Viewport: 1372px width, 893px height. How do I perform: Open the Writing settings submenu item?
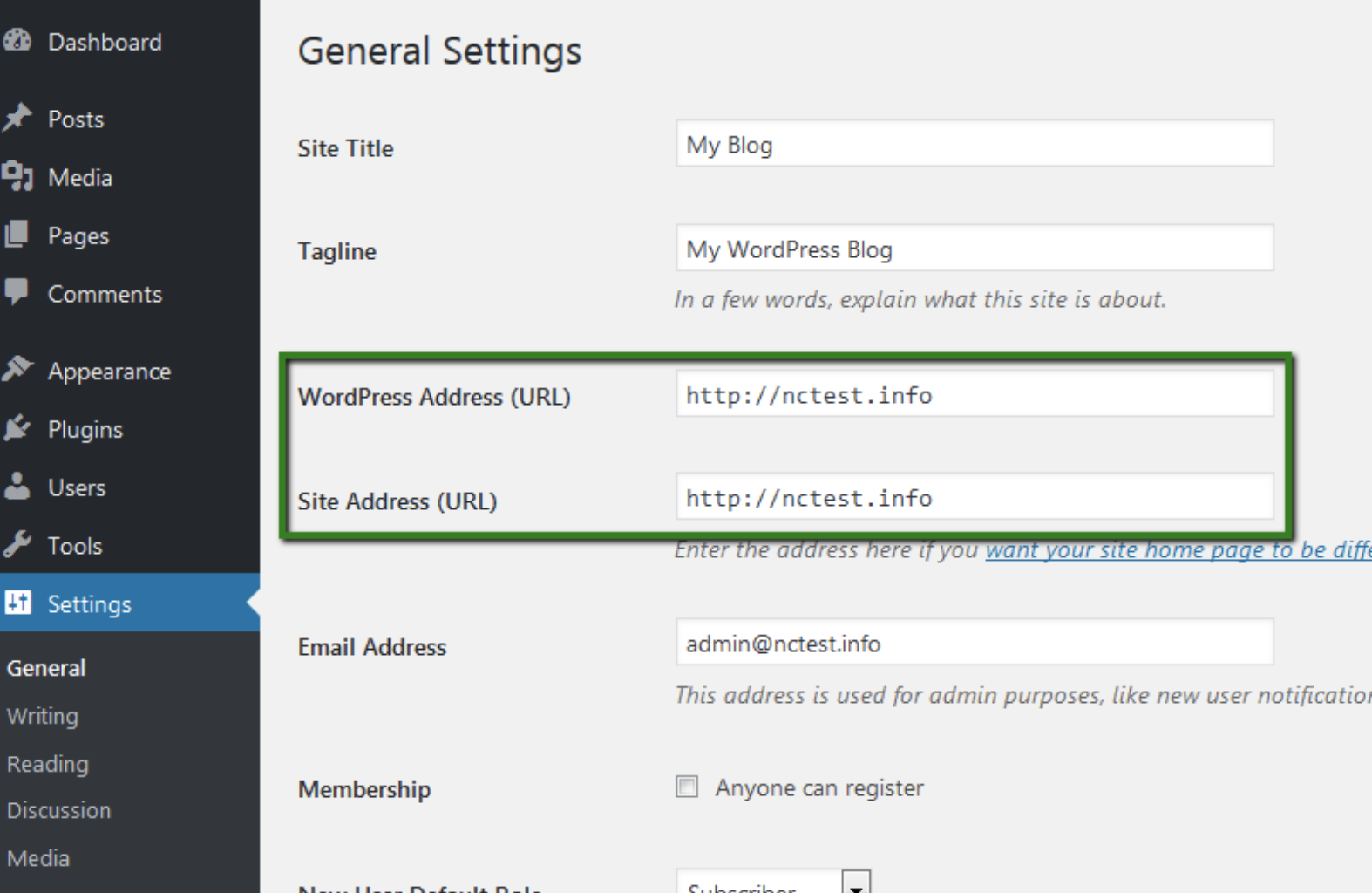pos(43,716)
